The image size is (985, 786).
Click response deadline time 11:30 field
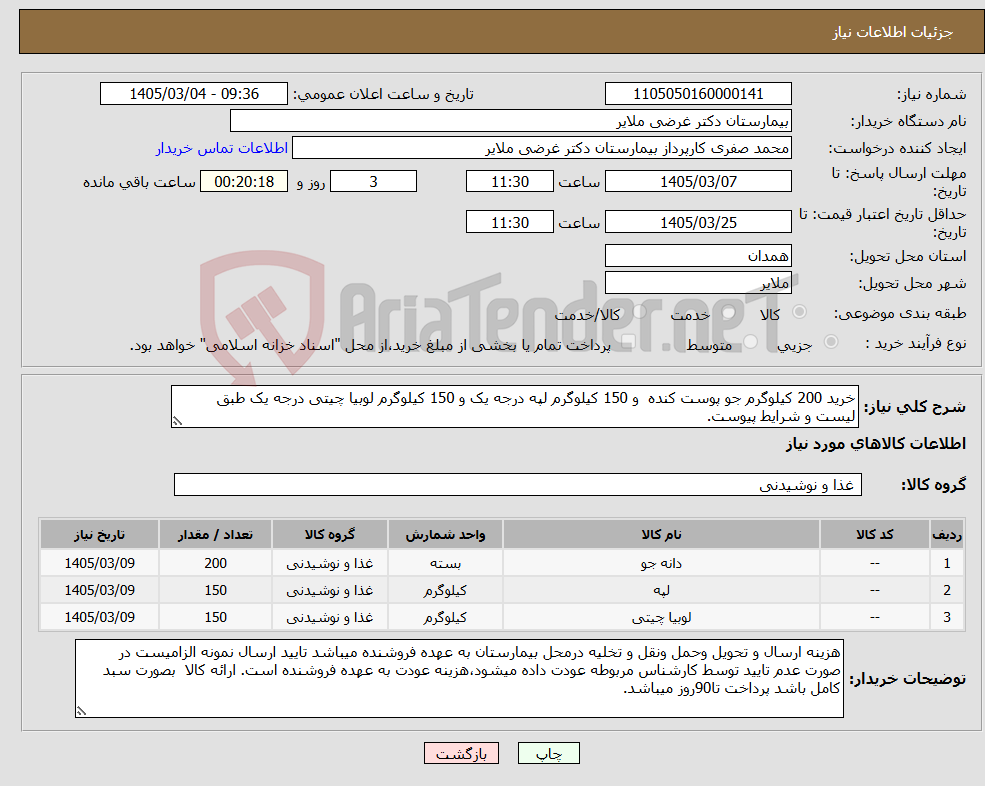click(509, 182)
